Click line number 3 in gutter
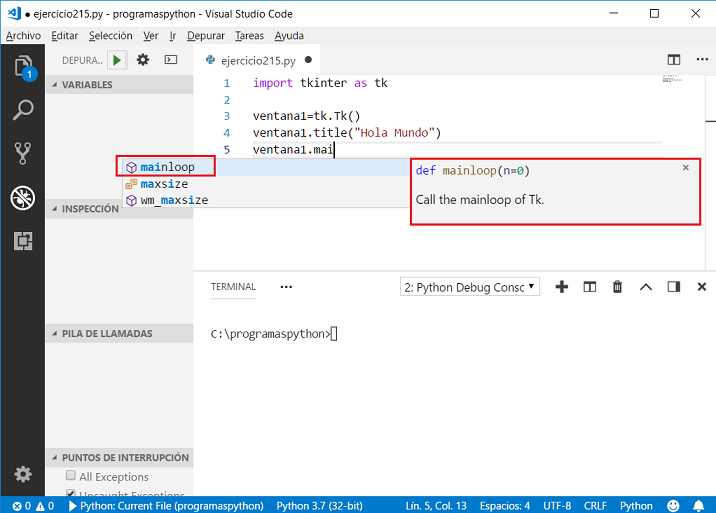 [227, 116]
